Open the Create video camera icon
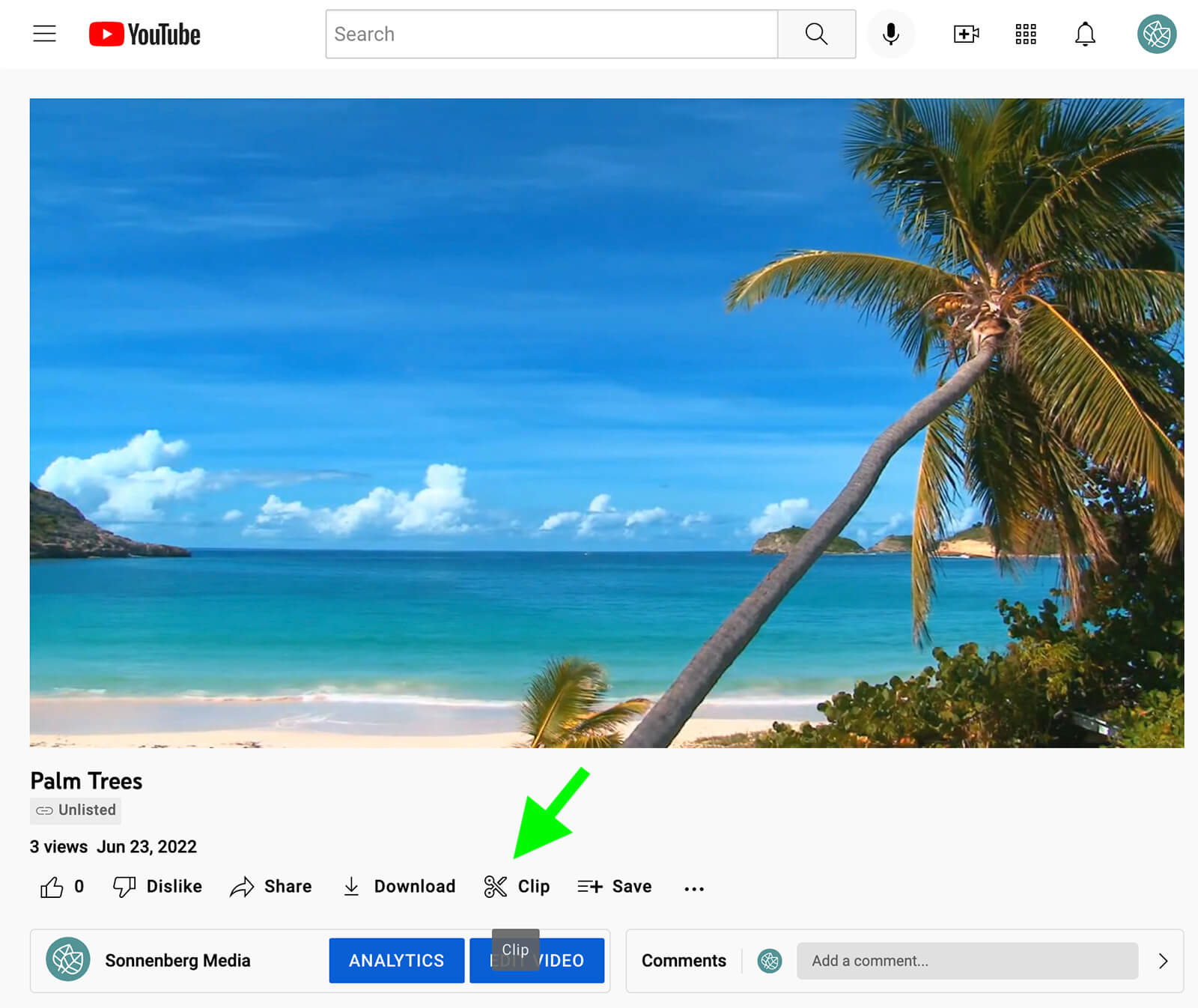This screenshot has width=1198, height=1008. 966,34
